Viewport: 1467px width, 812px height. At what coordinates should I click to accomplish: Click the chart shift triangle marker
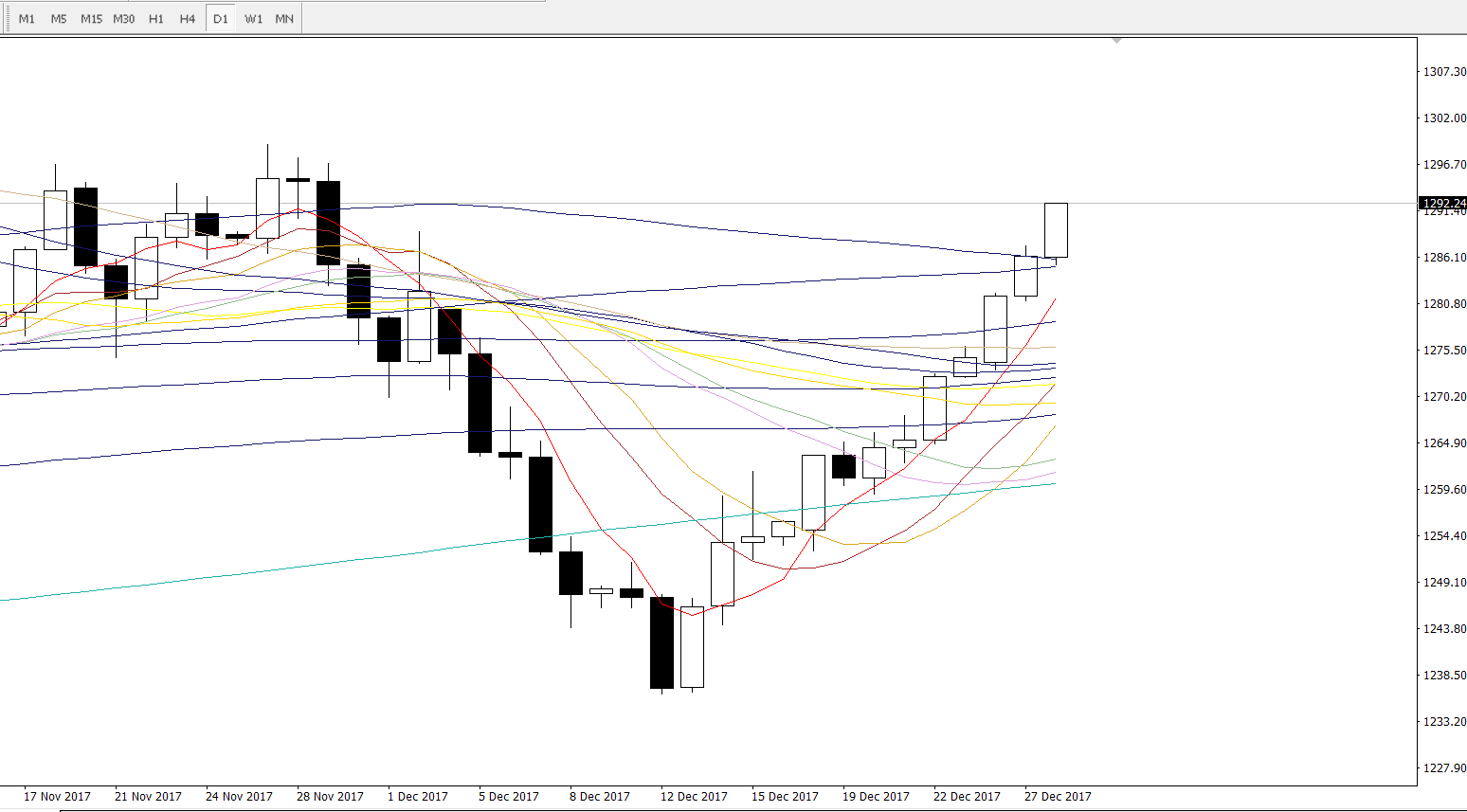coord(1117,41)
